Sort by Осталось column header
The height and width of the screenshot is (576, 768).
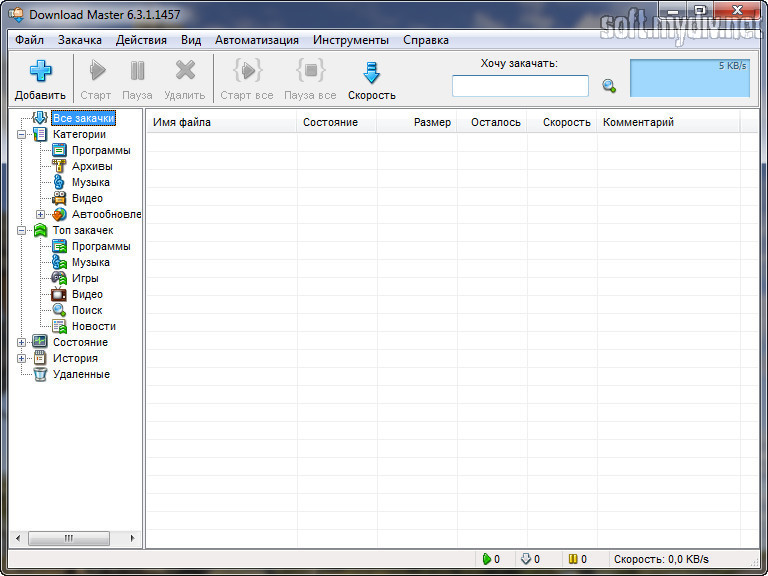[x=492, y=122]
